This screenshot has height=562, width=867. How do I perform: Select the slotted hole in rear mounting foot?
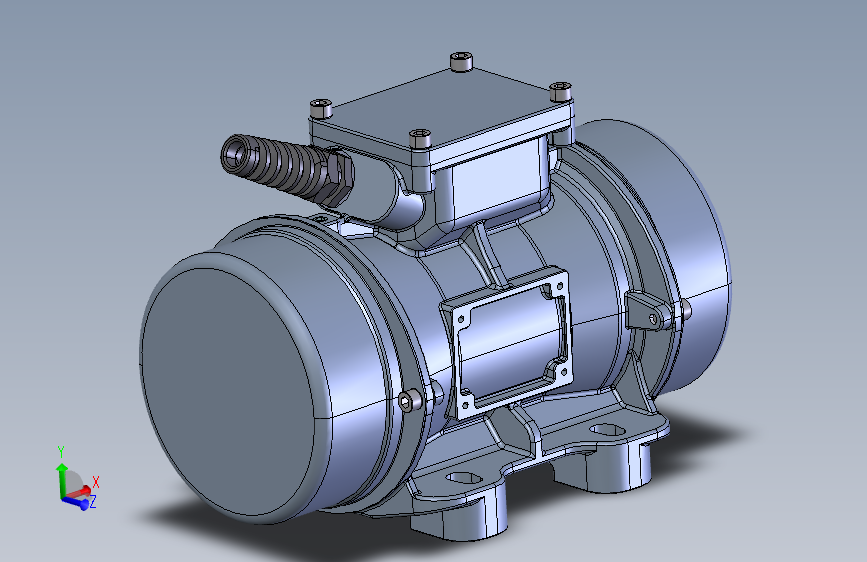coord(607,429)
